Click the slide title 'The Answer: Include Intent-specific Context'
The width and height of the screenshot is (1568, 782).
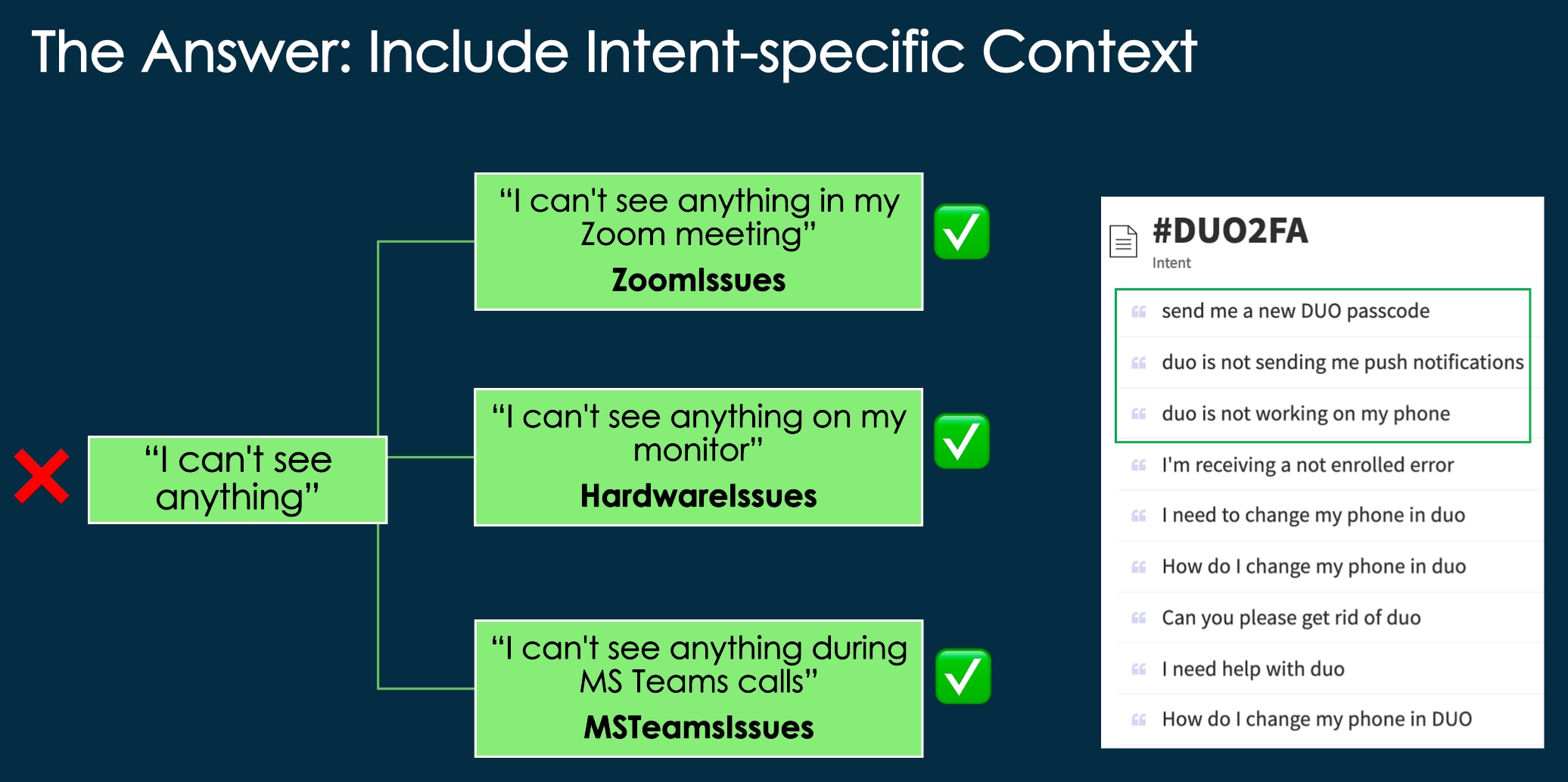point(614,51)
